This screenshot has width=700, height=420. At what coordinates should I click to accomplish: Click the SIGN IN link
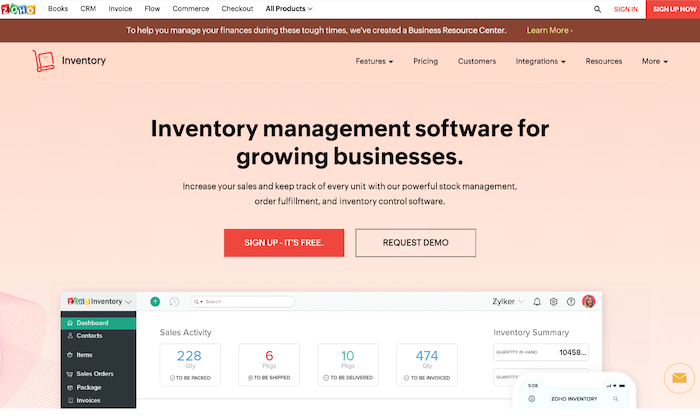pyautogui.click(x=625, y=9)
